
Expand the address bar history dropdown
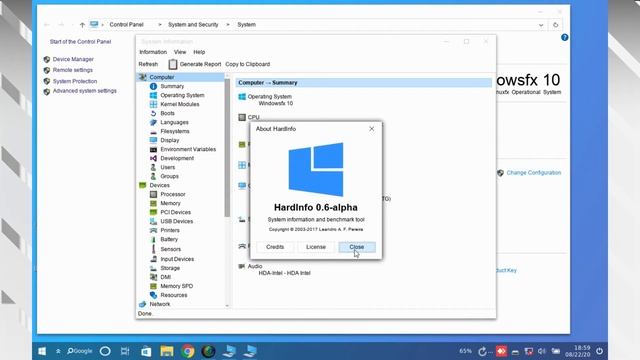pyautogui.click(x=541, y=25)
